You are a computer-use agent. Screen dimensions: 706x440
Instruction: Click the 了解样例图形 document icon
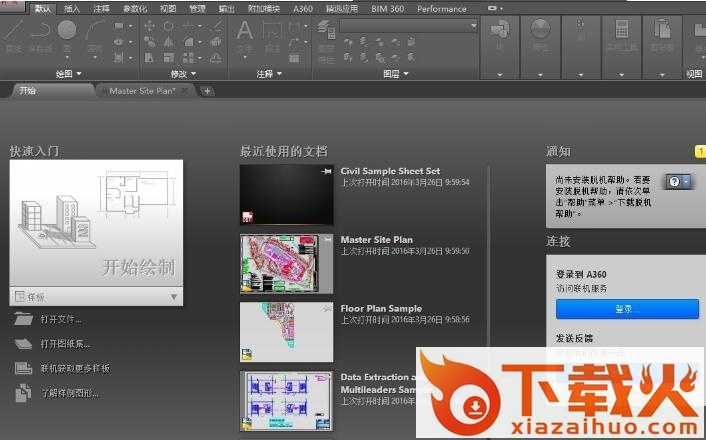coord(24,393)
